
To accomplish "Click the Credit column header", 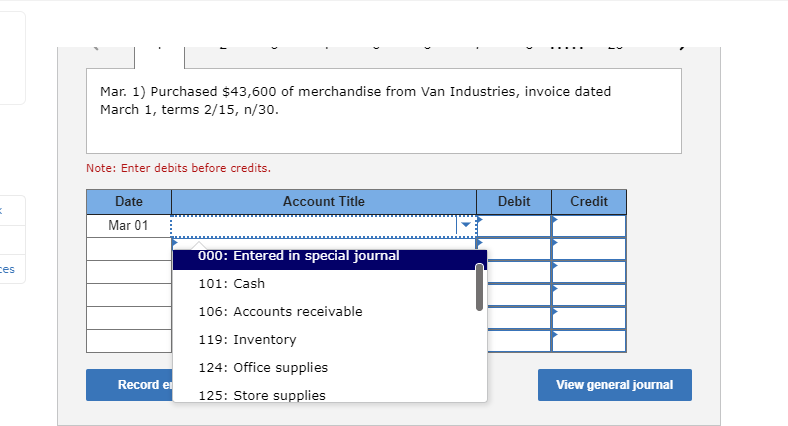I will (x=589, y=202).
